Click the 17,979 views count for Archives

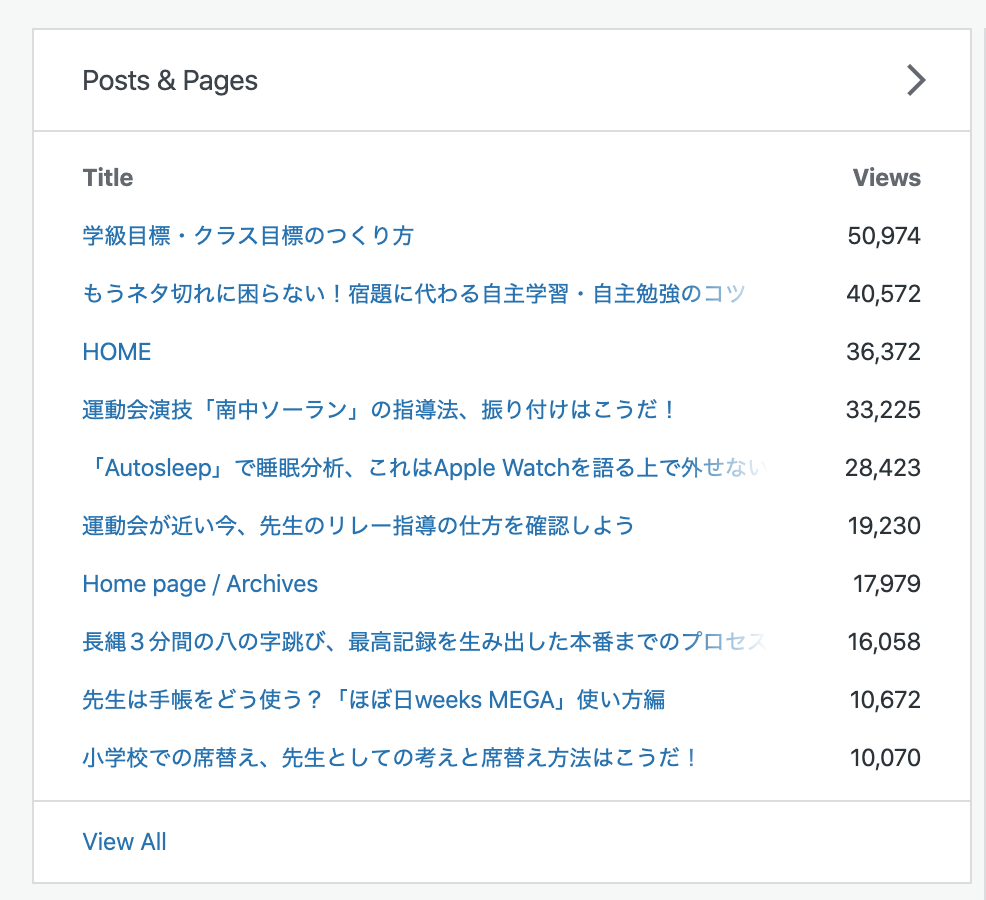(x=887, y=584)
